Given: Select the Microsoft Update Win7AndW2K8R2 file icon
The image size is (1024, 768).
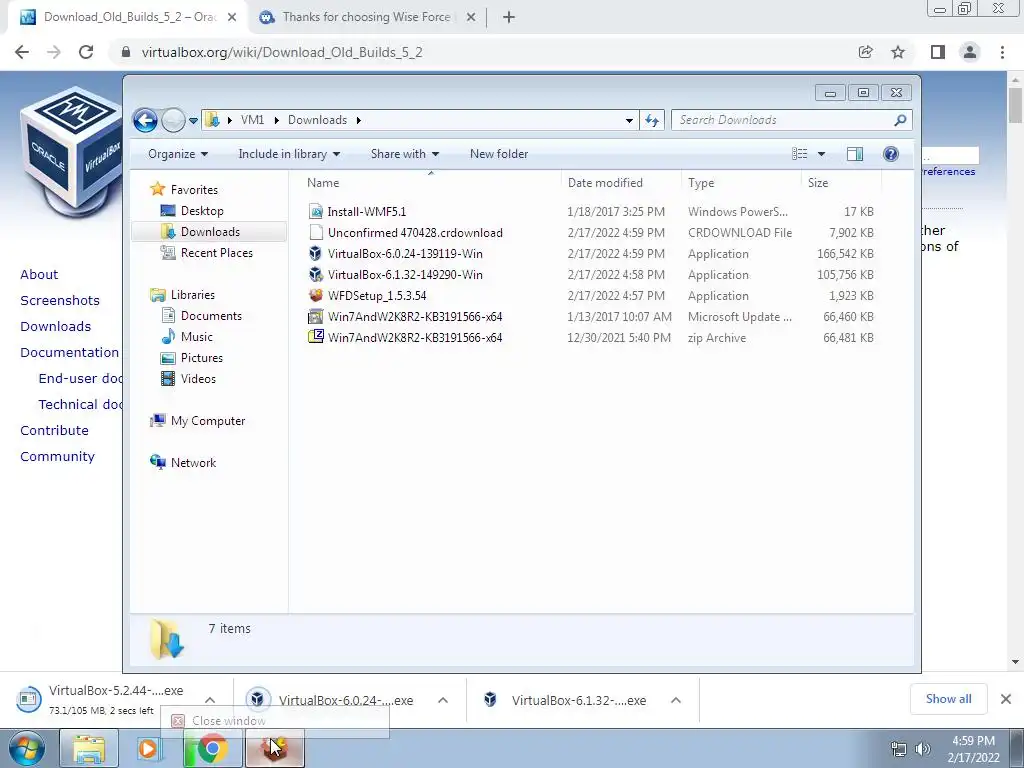Looking at the screenshot, I should click(316, 317).
